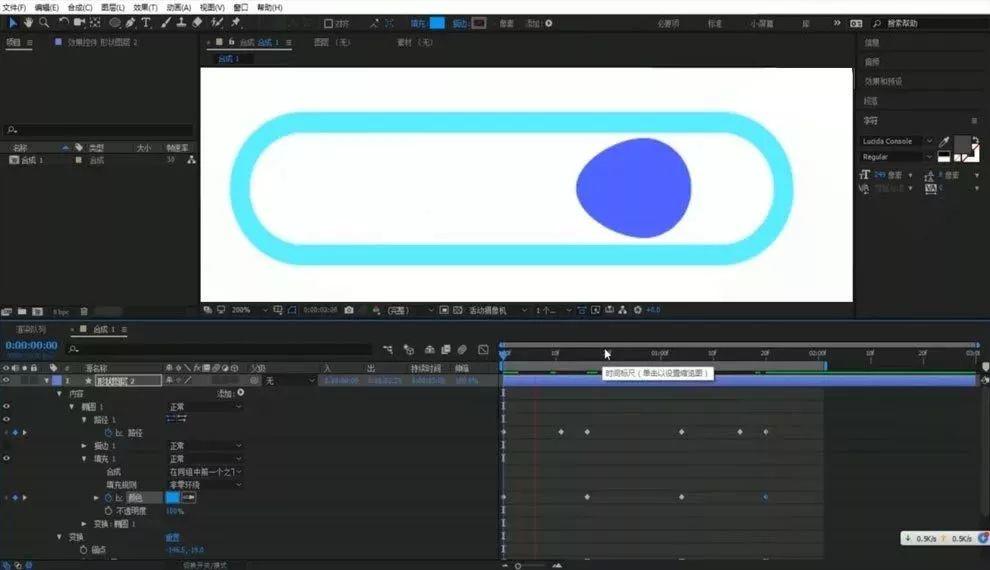The height and width of the screenshot is (570, 990).
Task: Select the Pen tool
Action: click(x=130, y=23)
